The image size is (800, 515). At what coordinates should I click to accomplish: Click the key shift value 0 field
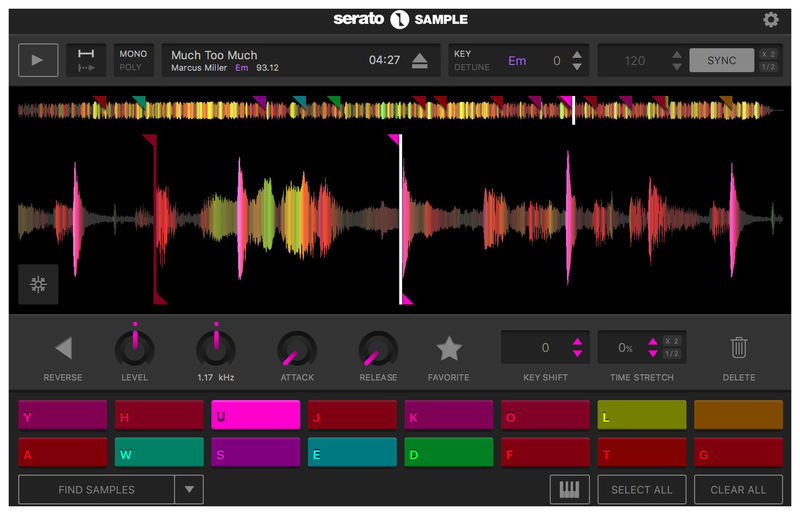pyautogui.click(x=545, y=348)
